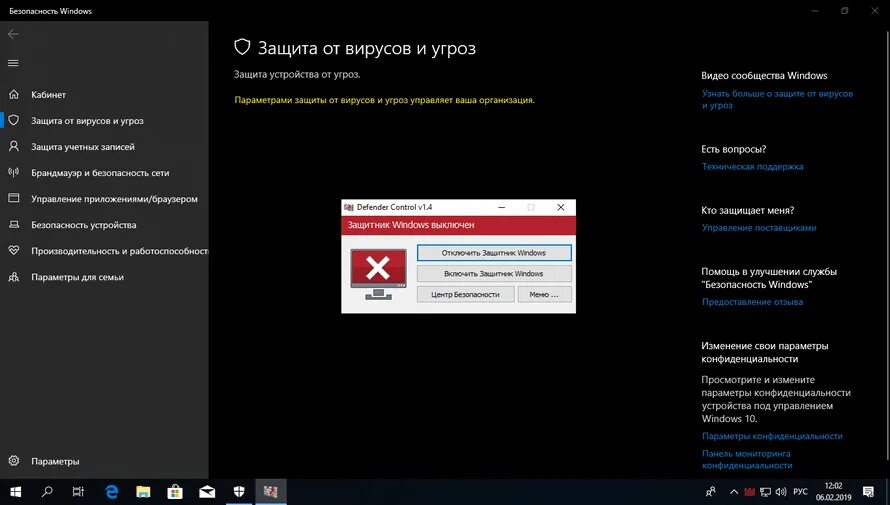
Task: Click Включить Защитник Windows button
Action: [494, 273]
